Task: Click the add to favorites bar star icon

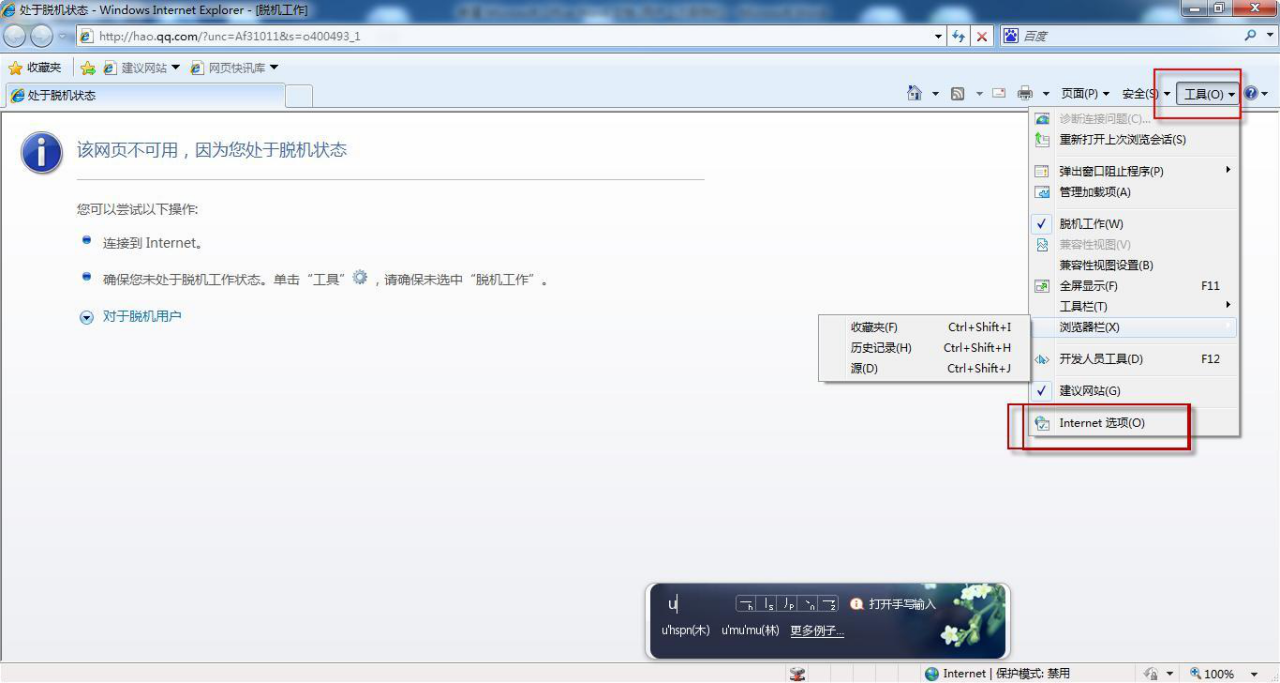Action: 88,68
